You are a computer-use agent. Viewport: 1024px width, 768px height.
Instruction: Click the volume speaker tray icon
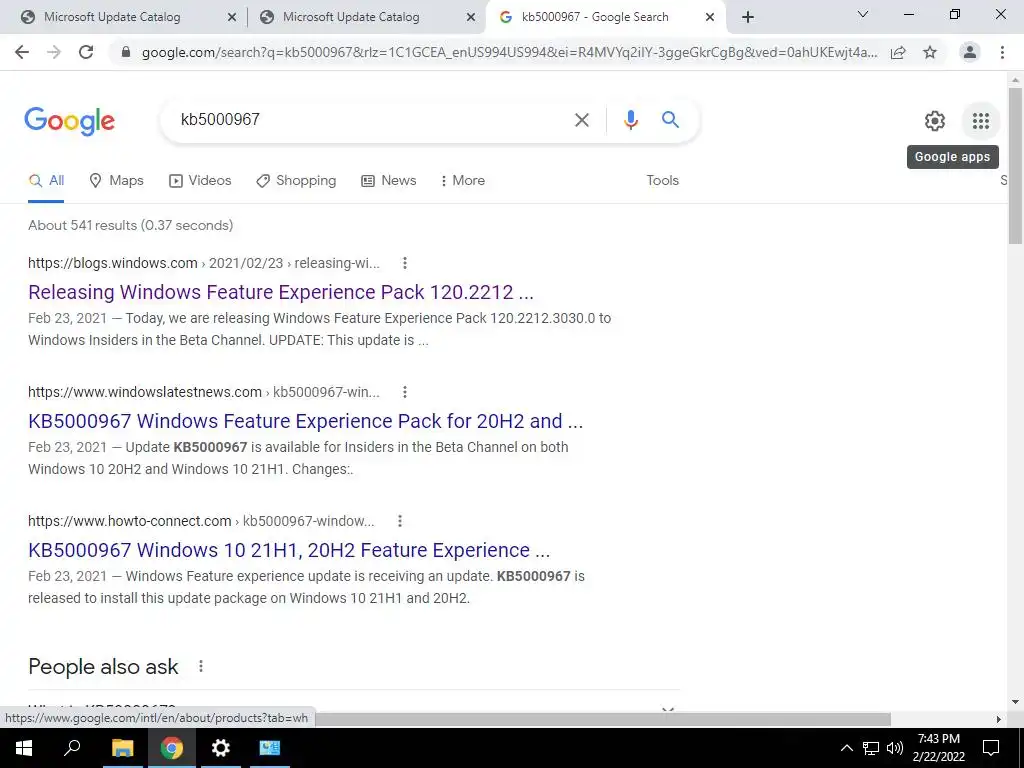tap(895, 748)
